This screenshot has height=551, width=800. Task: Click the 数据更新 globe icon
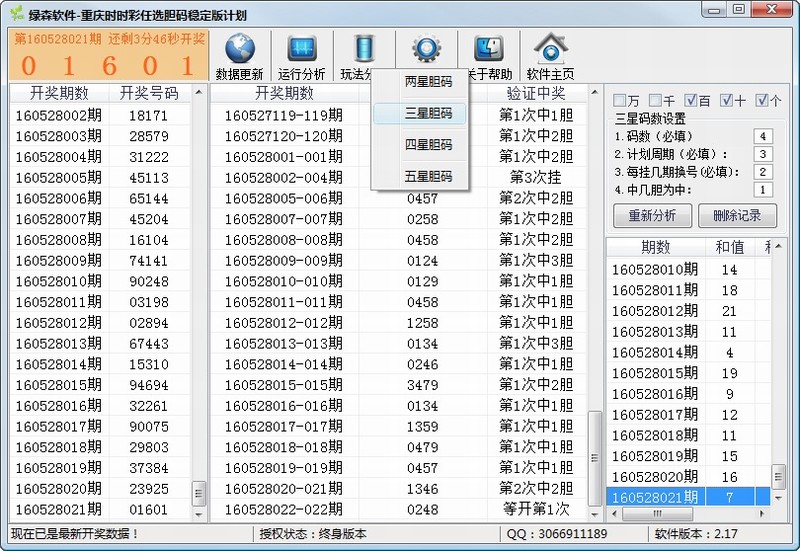click(239, 50)
